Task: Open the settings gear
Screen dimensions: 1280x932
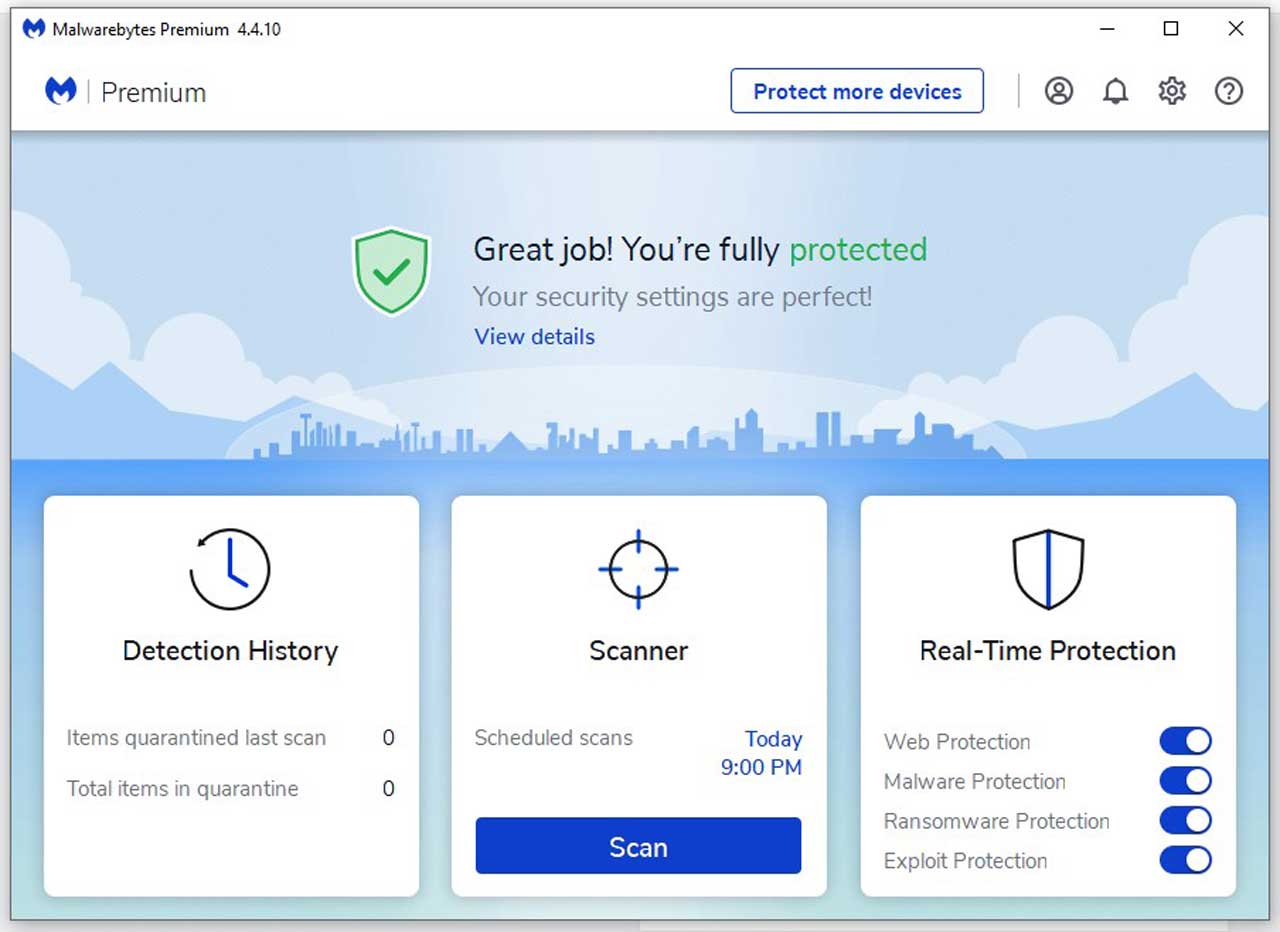Action: pos(1172,91)
